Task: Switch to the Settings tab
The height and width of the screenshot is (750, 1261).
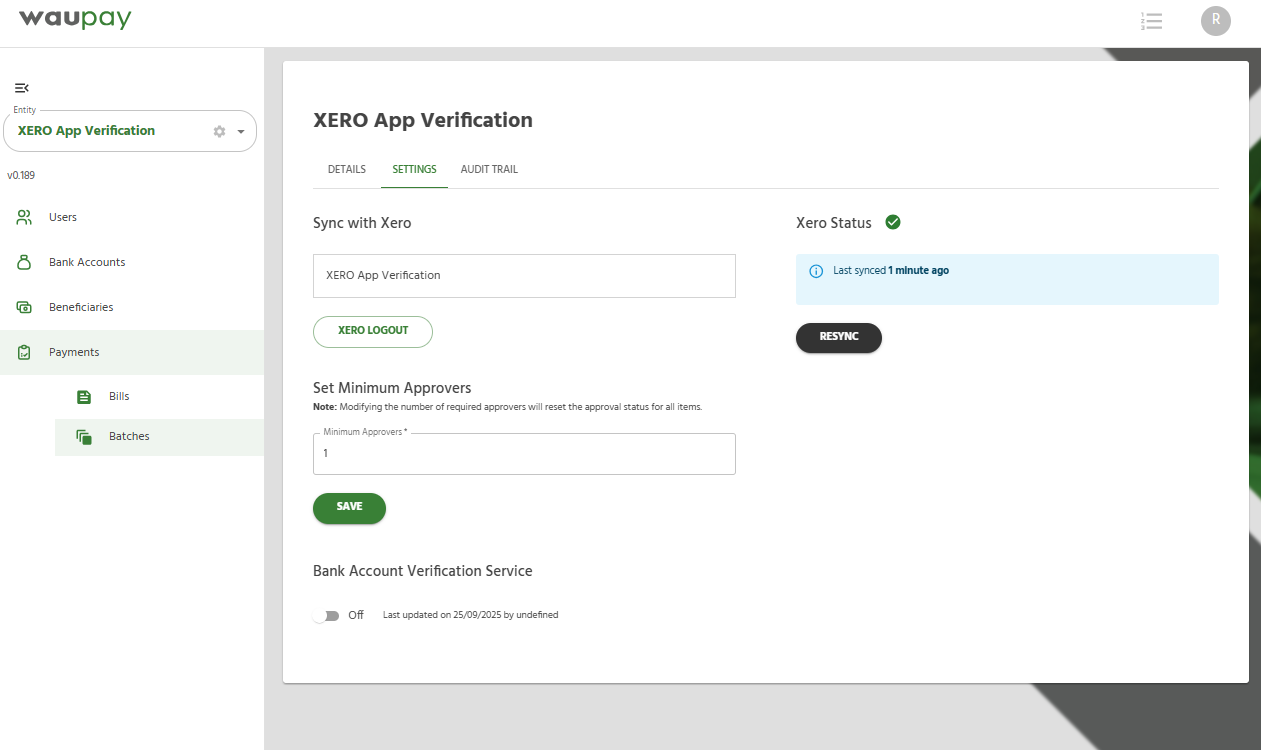Action: (x=414, y=169)
